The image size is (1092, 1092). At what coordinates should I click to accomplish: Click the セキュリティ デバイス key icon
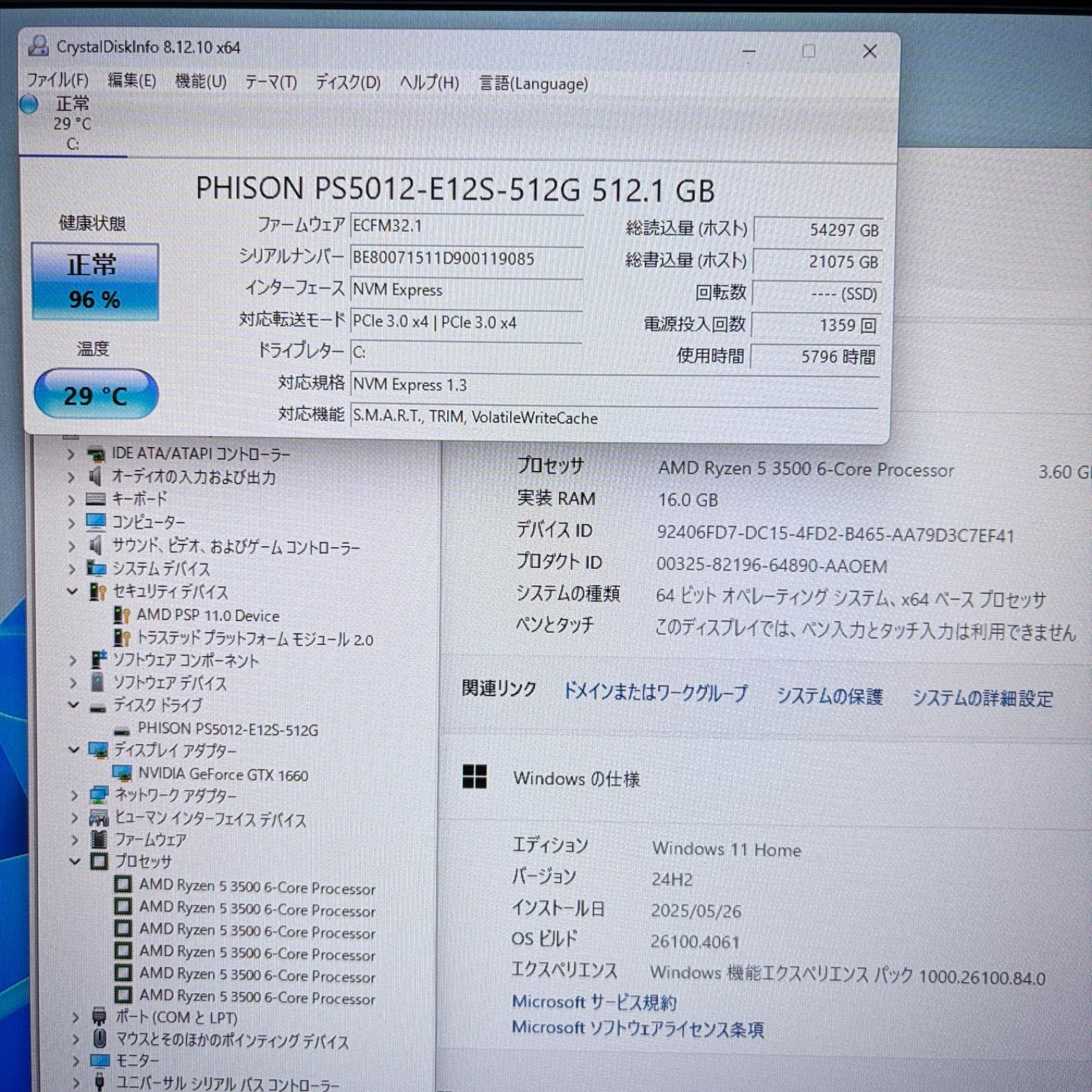(x=98, y=592)
